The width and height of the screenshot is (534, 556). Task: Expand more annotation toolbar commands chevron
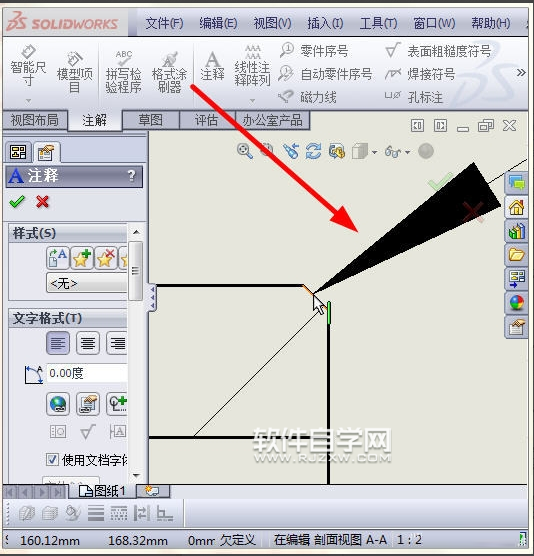point(521,73)
